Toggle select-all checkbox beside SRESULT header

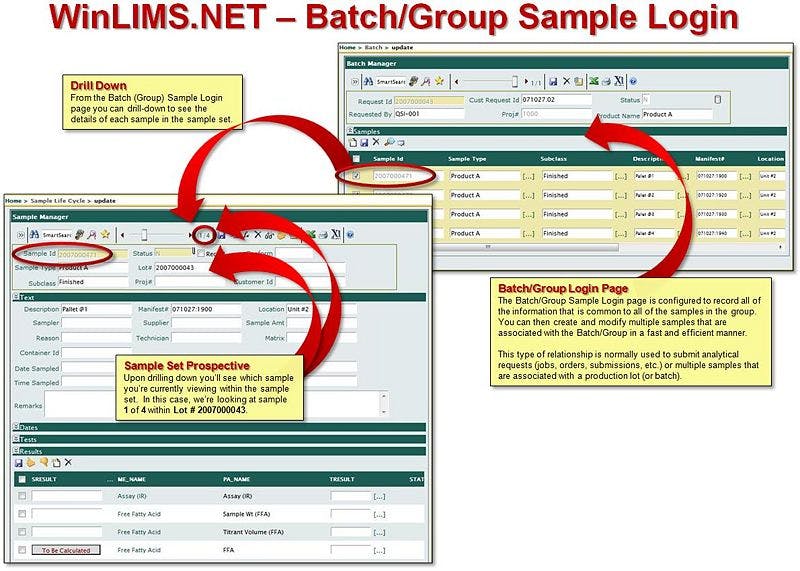pyautogui.click(x=22, y=479)
